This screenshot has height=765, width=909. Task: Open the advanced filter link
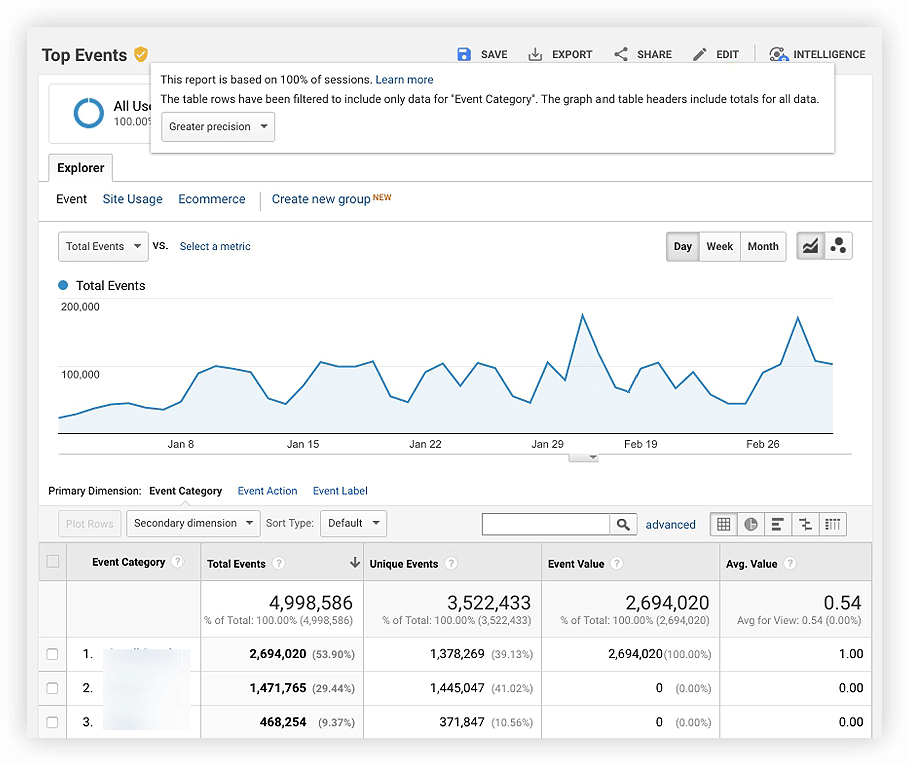pos(671,524)
